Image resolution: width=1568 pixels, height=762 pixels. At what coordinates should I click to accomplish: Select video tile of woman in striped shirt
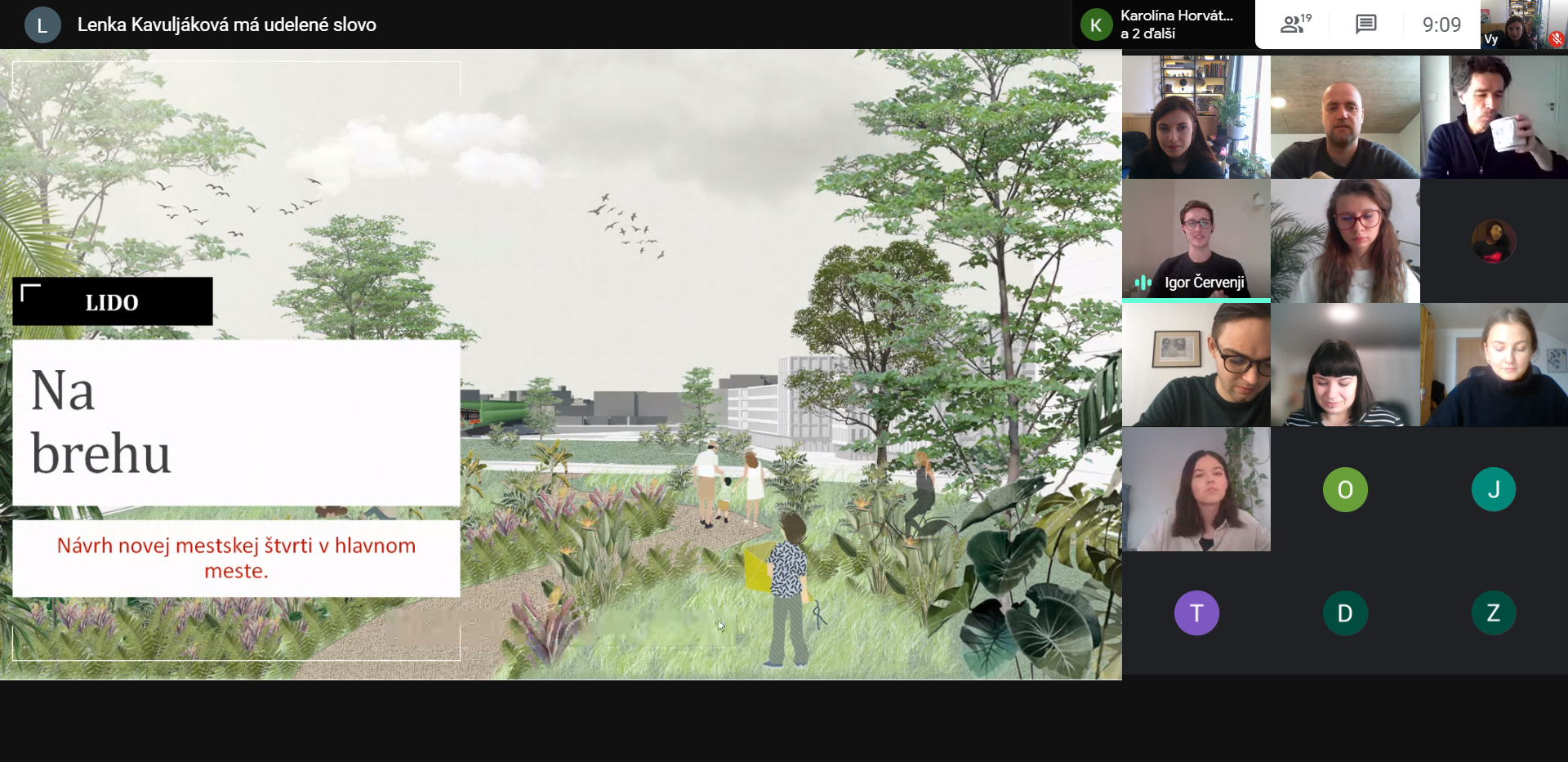(x=1345, y=365)
